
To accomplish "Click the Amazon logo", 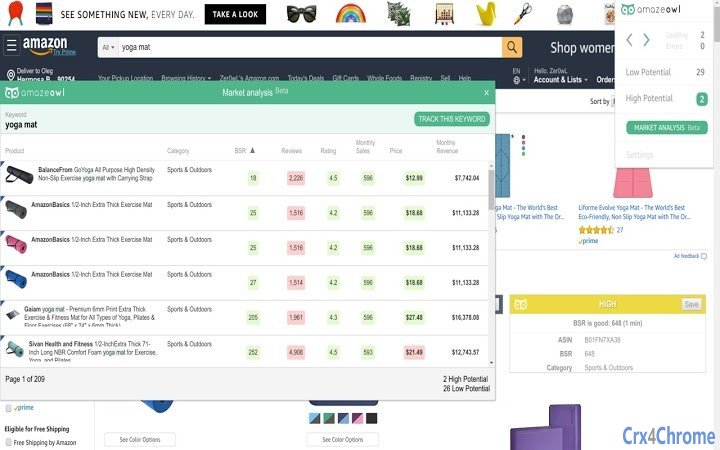I will [x=45, y=45].
